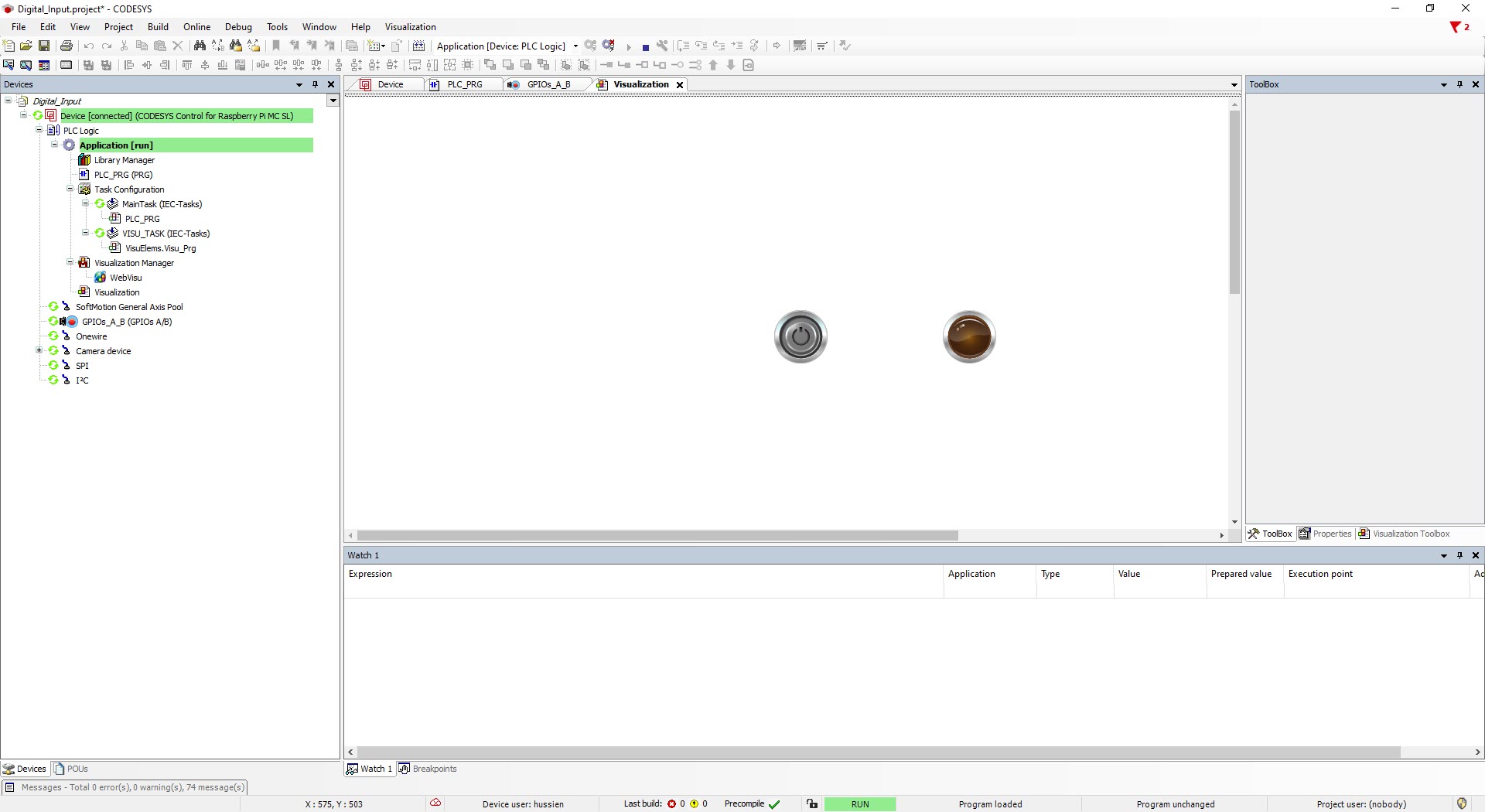
Task: Click the Precompile status checkmark
Action: (774, 804)
